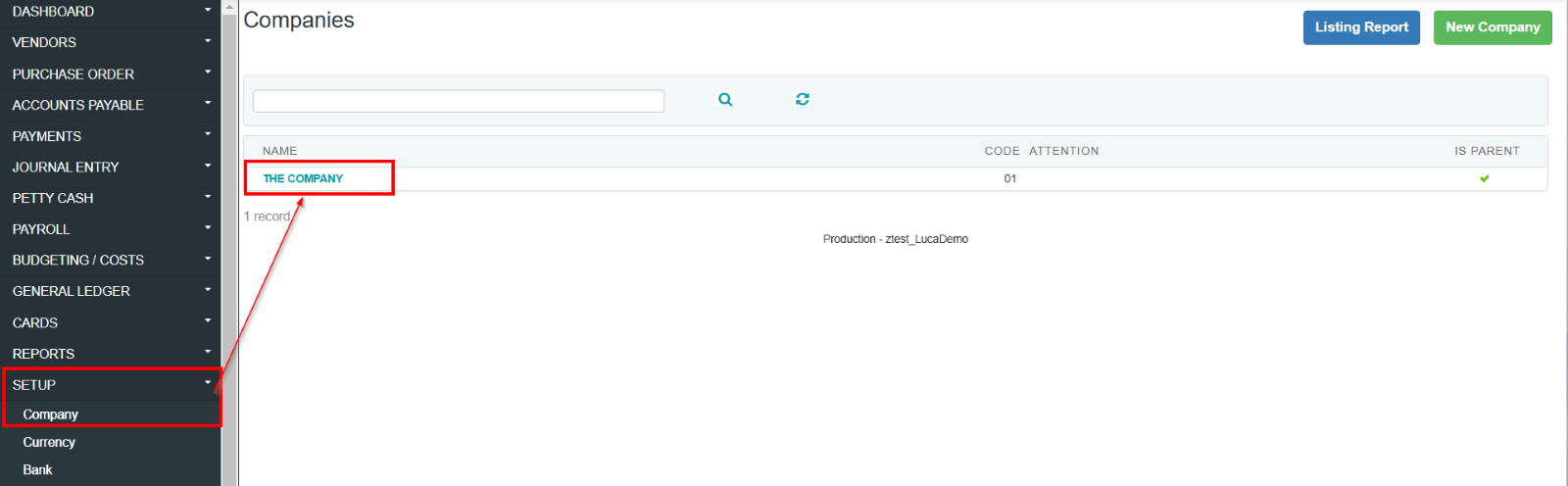Expand the Reports menu arrow

point(208,352)
